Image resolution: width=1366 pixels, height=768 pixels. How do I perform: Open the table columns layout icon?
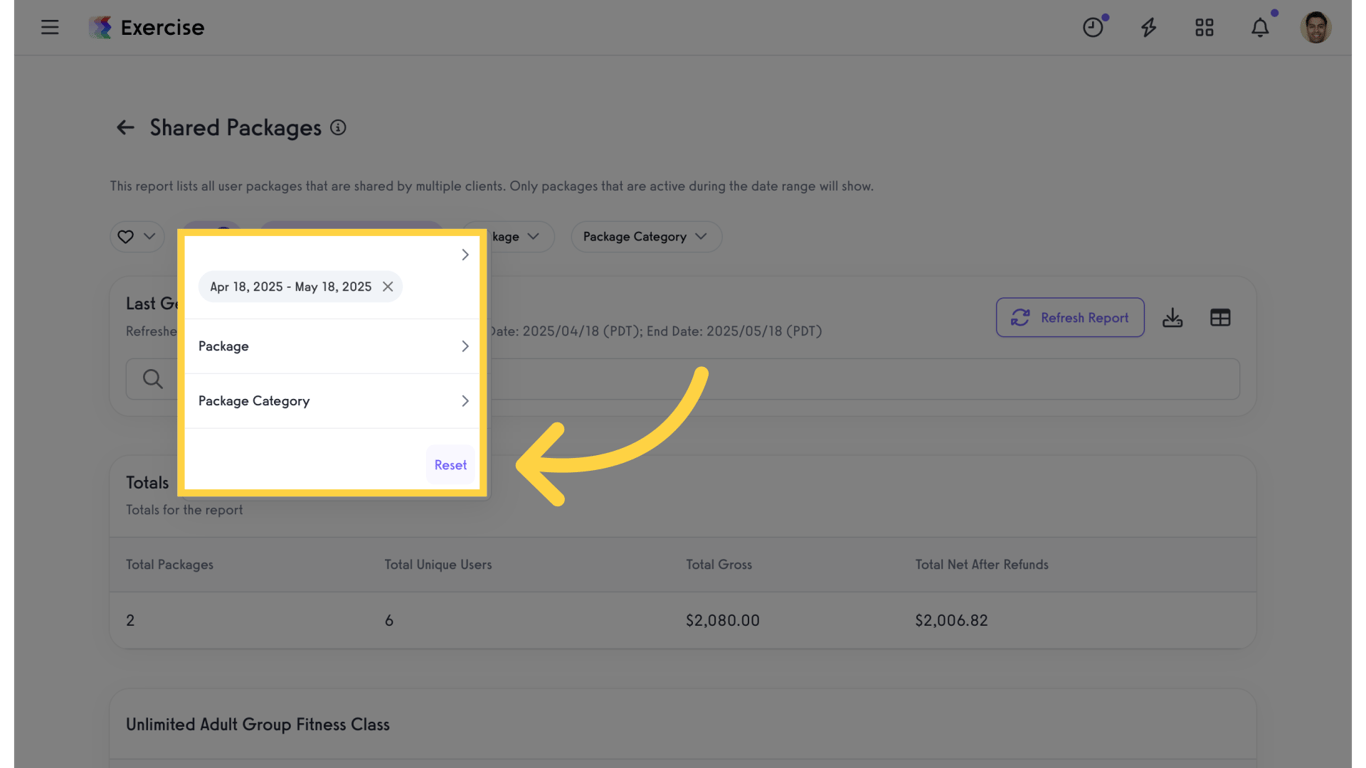click(1220, 318)
